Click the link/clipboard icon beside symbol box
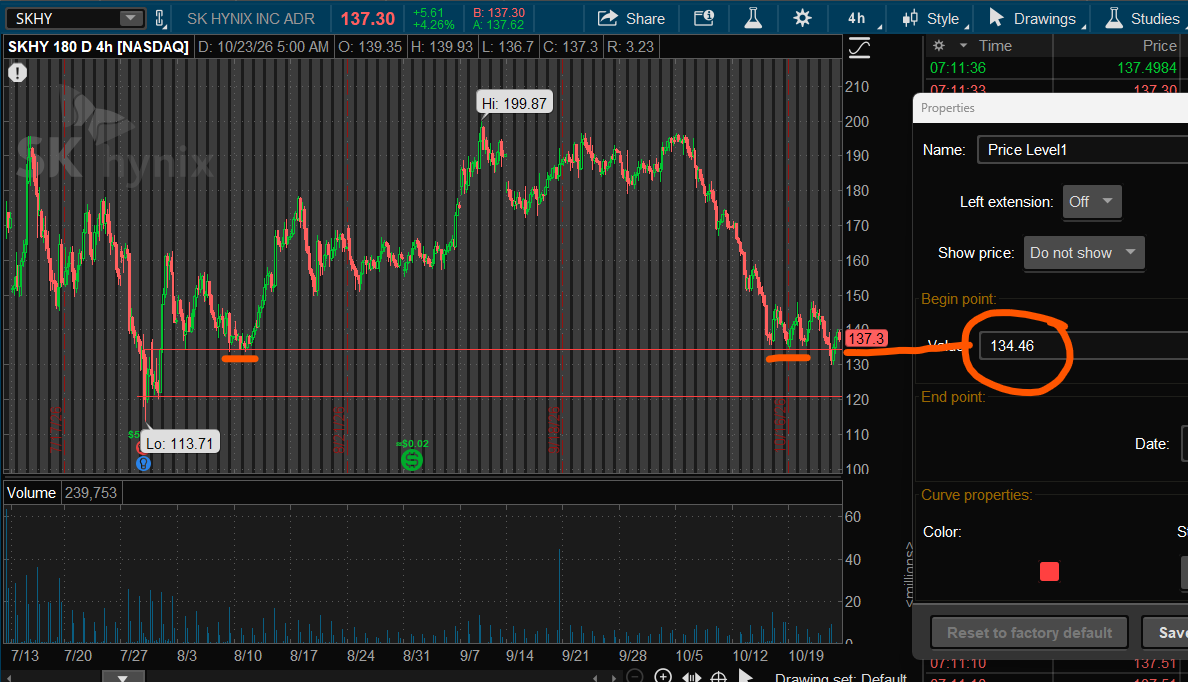Image resolution: width=1188 pixels, height=682 pixels. tap(160, 18)
